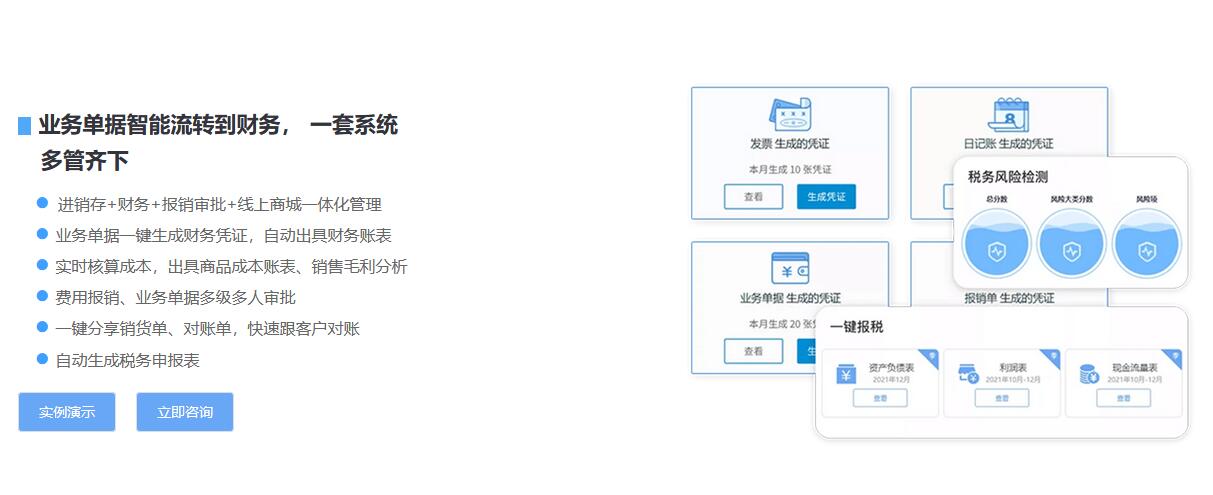Viewport: 1213px width, 495px height.
Task: Click 查看 under 现金流量表
Action: point(1123,398)
